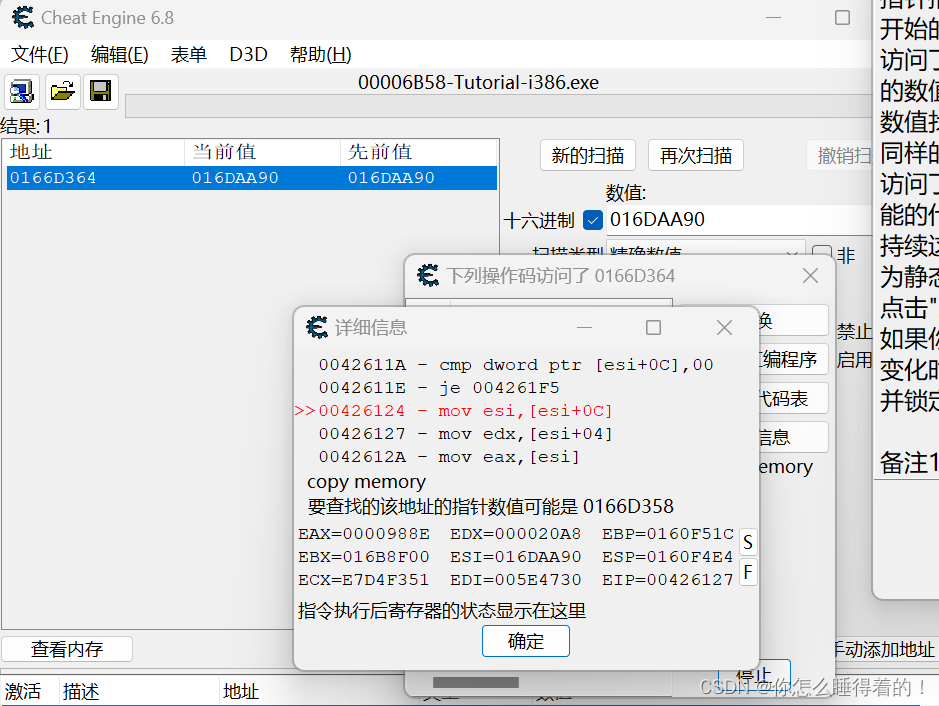Click the EBX=016B8F00 register value
Viewport: 939px width, 706px height.
(364, 557)
